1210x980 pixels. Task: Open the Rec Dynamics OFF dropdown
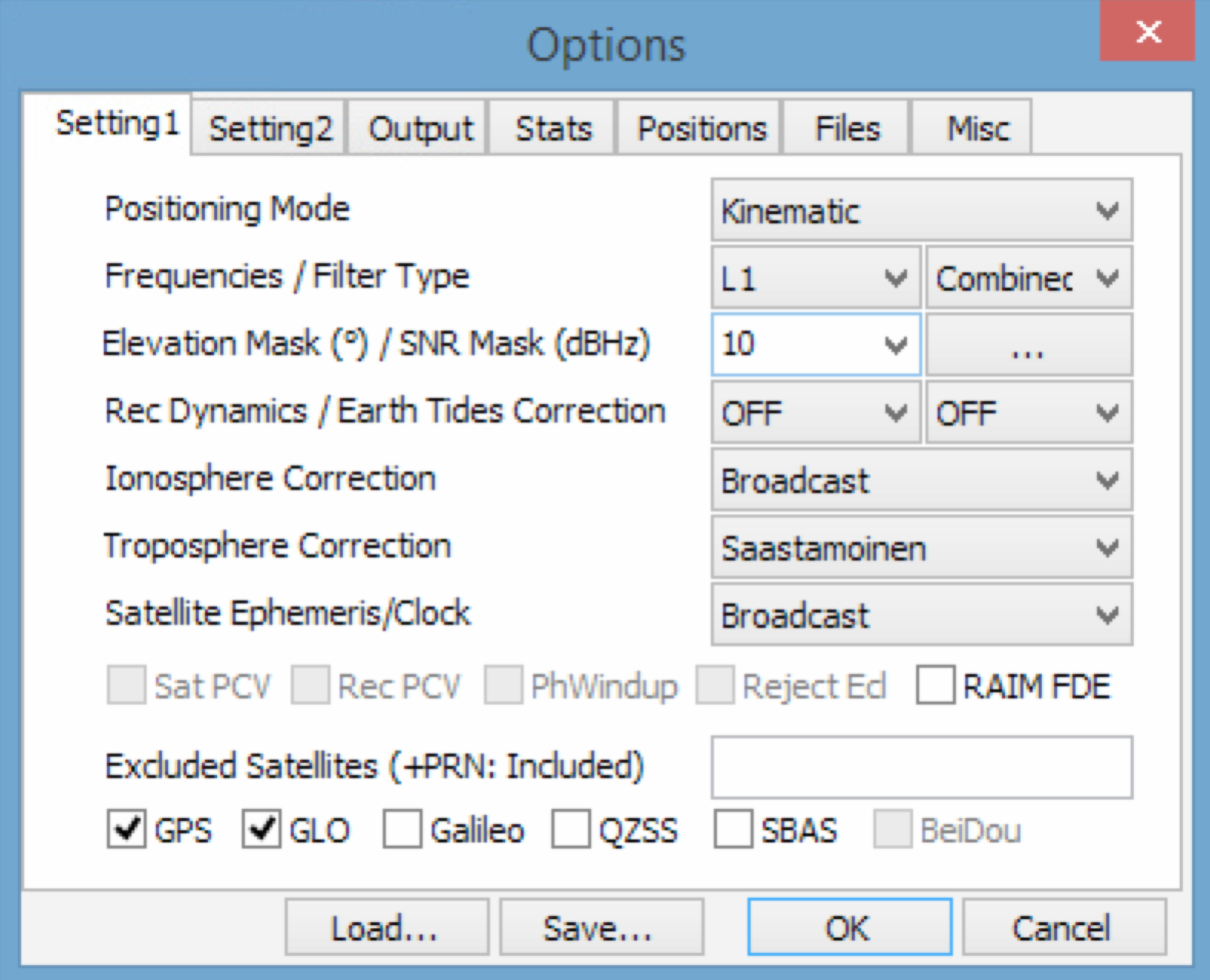[x=816, y=413]
